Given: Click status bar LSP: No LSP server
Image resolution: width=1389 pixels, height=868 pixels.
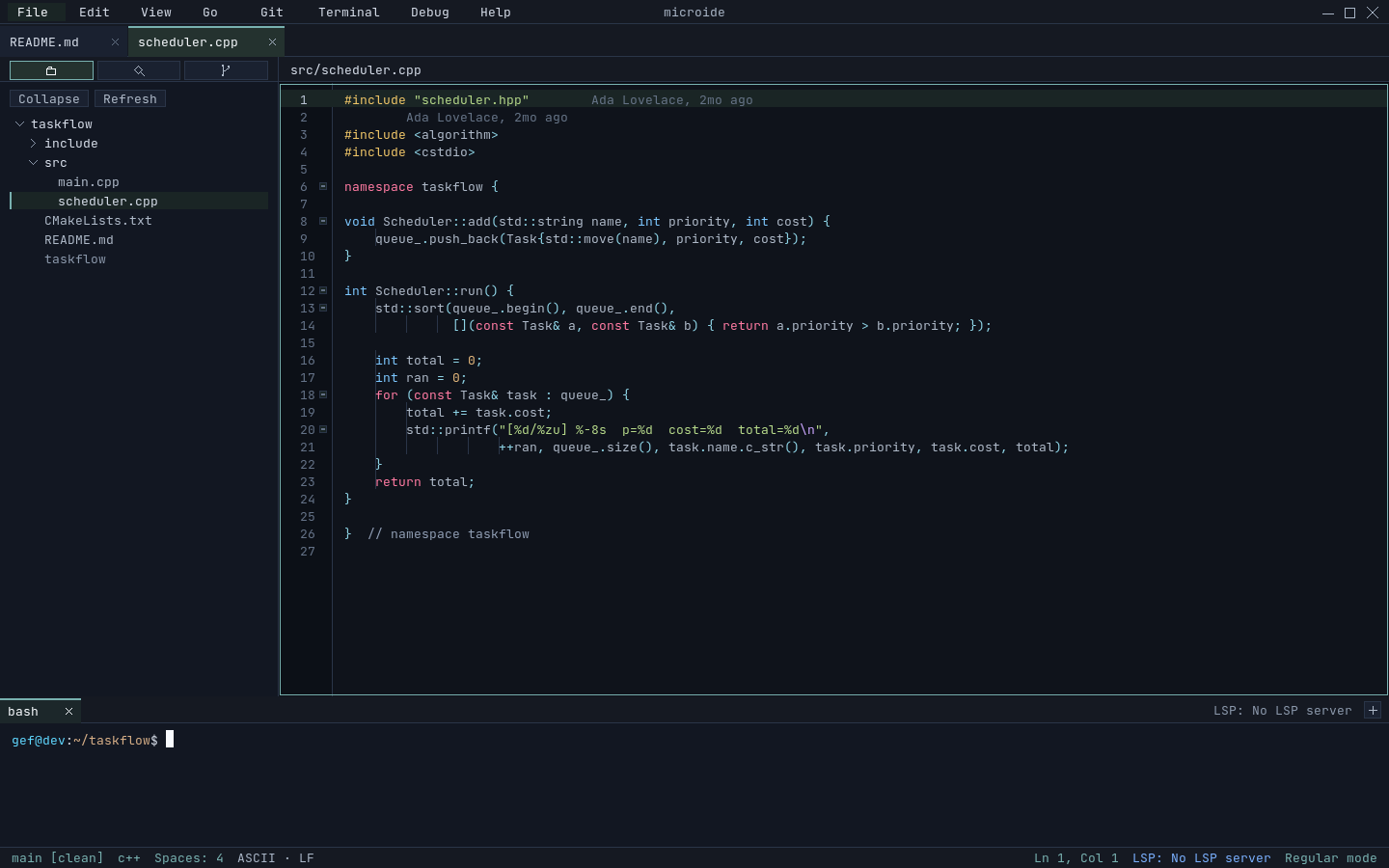Looking at the screenshot, I should pos(1202,857).
